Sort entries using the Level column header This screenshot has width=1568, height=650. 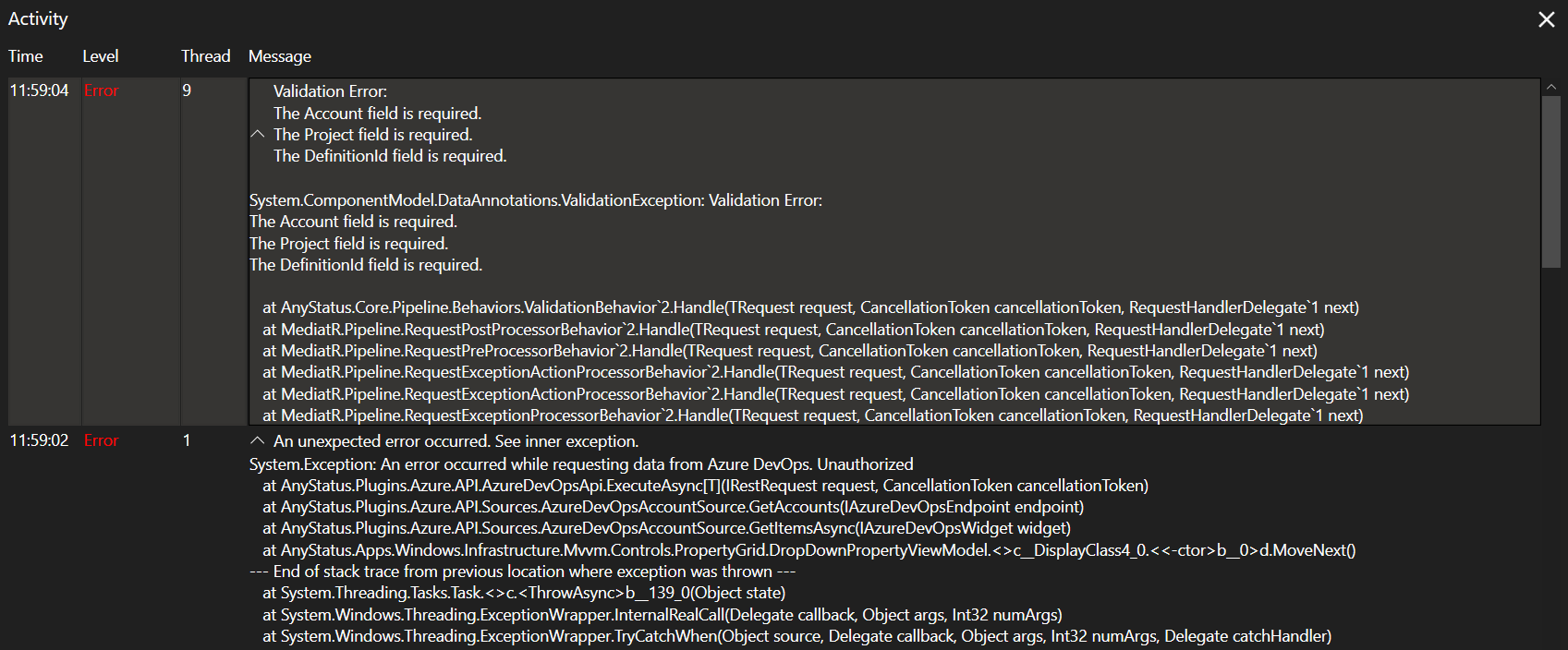pyautogui.click(x=100, y=56)
